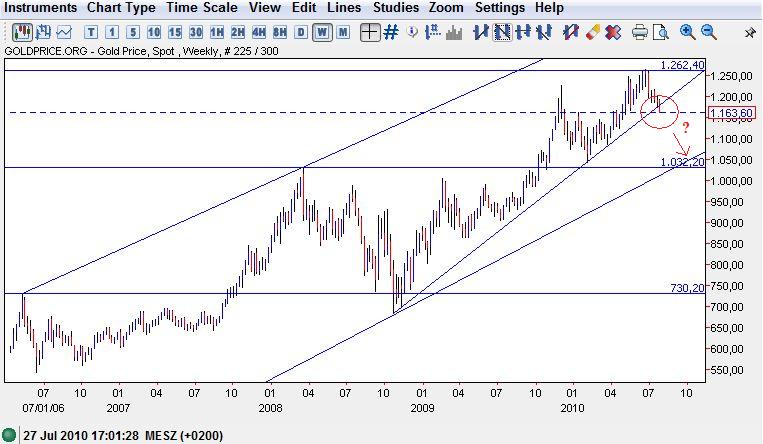Expand the Time Scale menu
This screenshot has width=763, height=444.
point(201,8)
